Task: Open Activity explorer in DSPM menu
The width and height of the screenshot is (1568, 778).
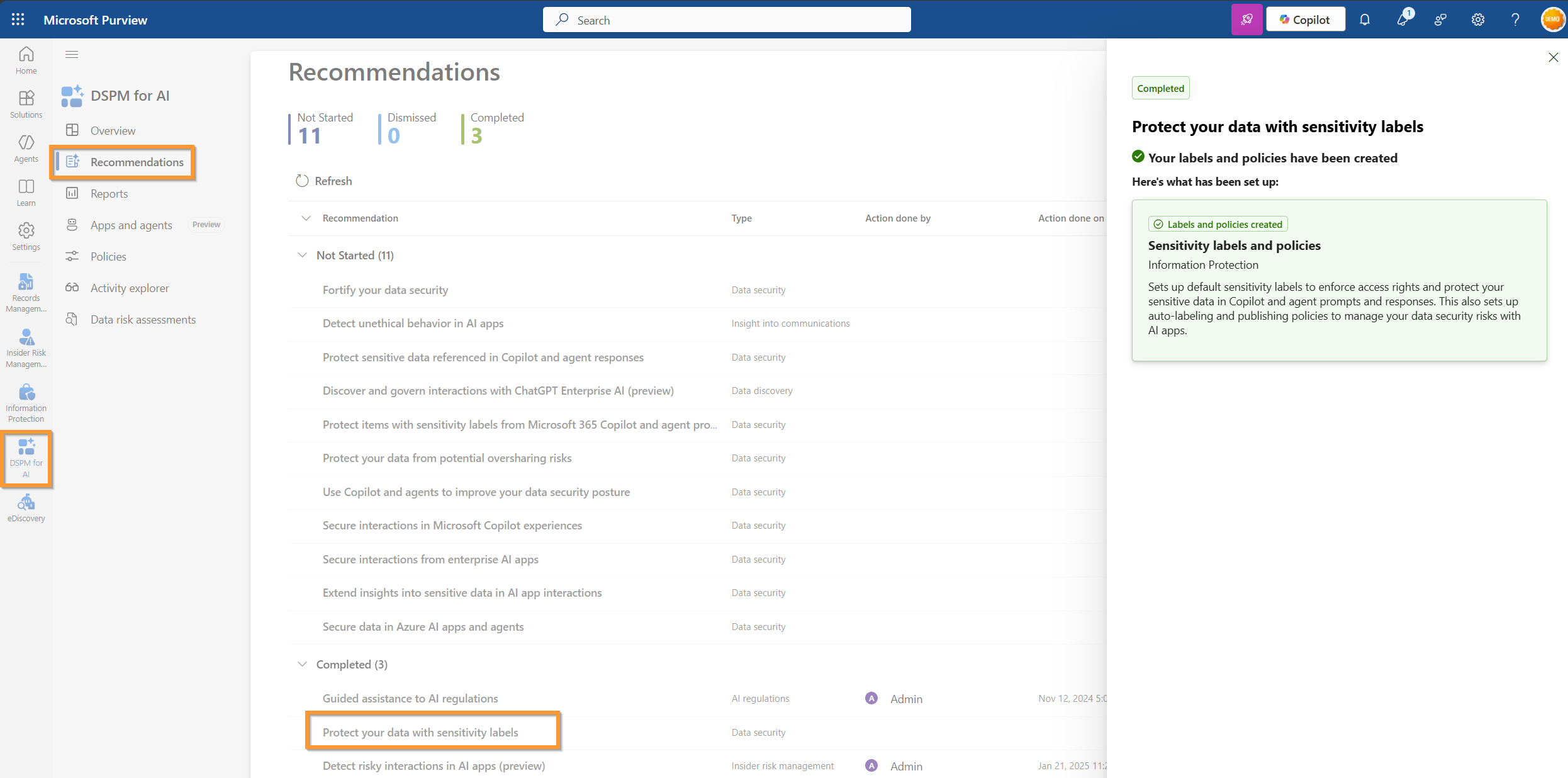Action: (x=130, y=288)
